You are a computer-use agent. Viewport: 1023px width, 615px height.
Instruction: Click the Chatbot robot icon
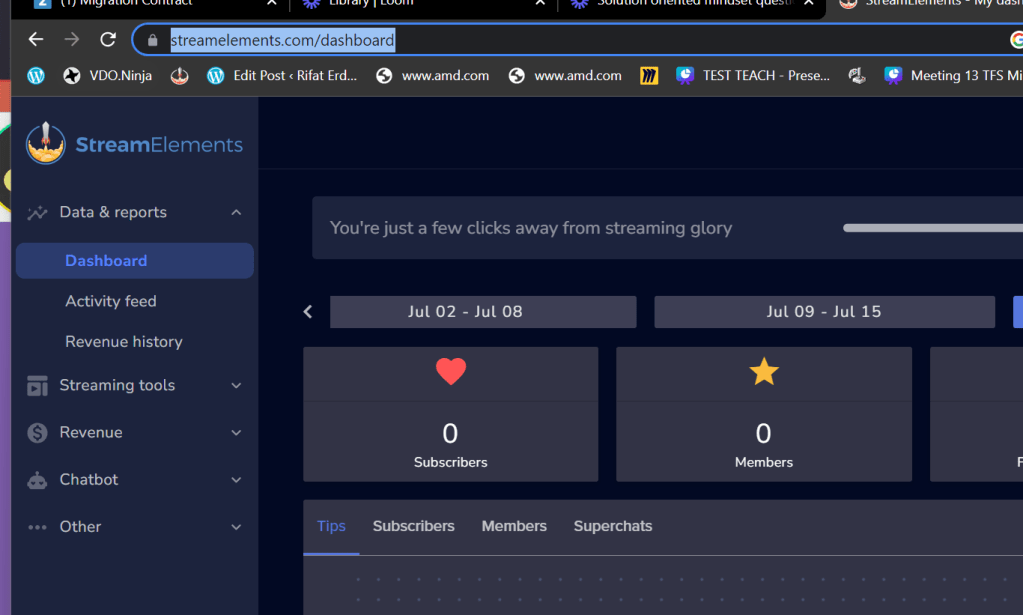(x=37, y=480)
